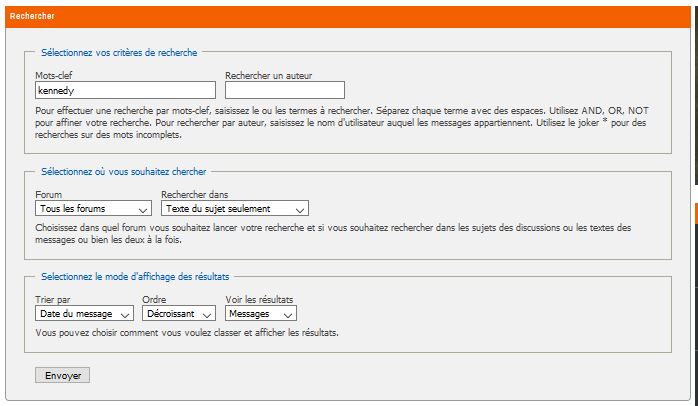Focus the Rechercher un auteur text box
698x406 pixels.
click(284, 90)
